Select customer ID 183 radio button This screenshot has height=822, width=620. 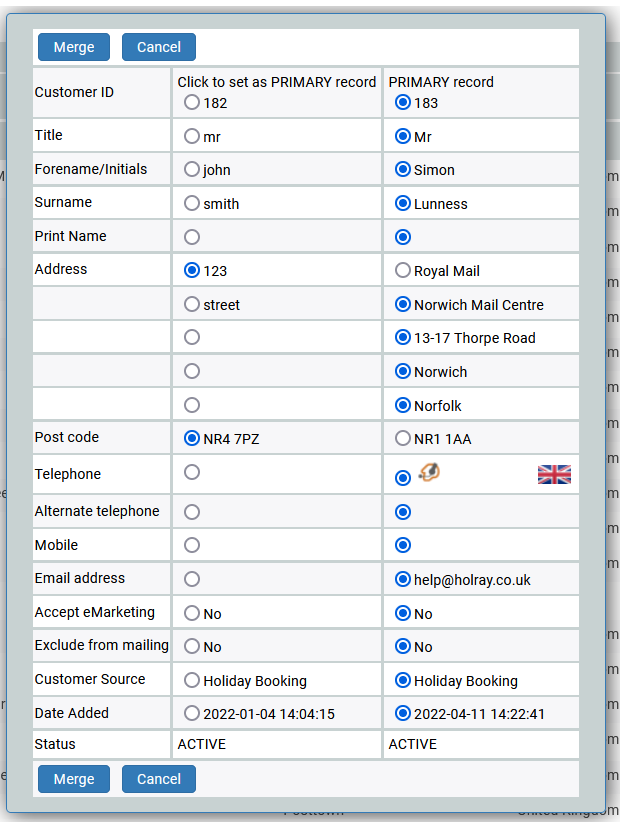[403, 102]
